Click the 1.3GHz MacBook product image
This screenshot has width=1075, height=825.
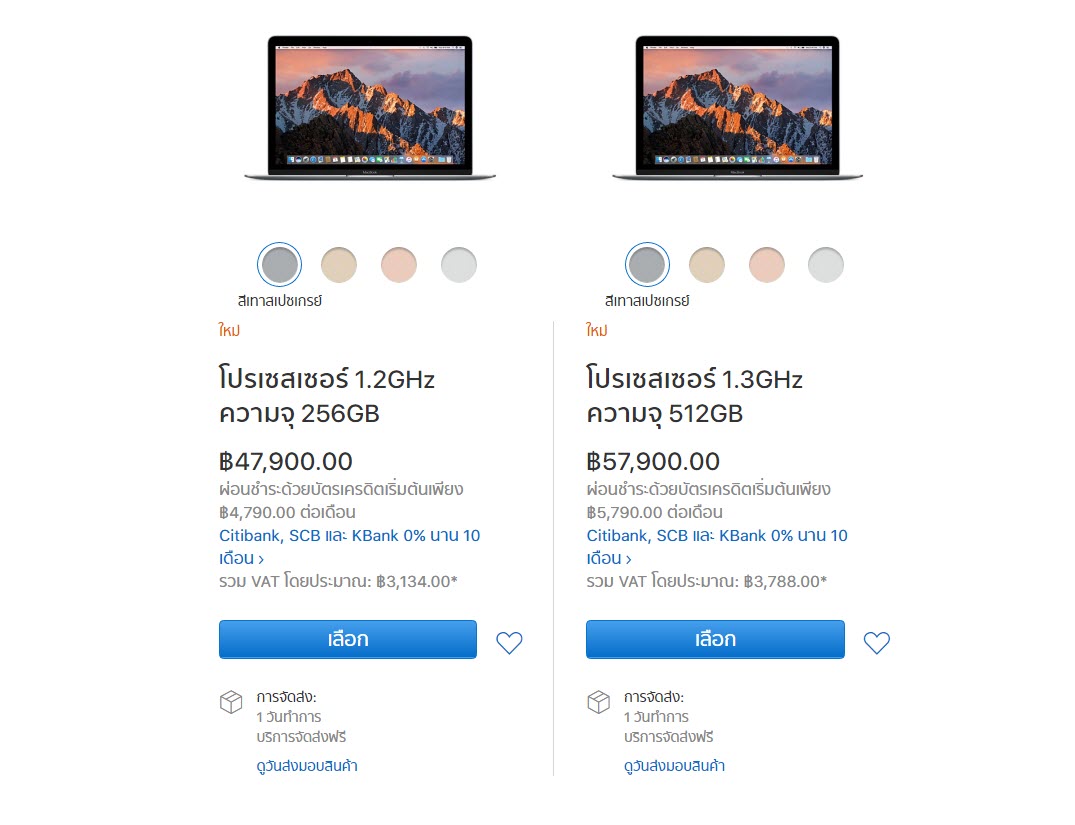pyautogui.click(x=737, y=108)
